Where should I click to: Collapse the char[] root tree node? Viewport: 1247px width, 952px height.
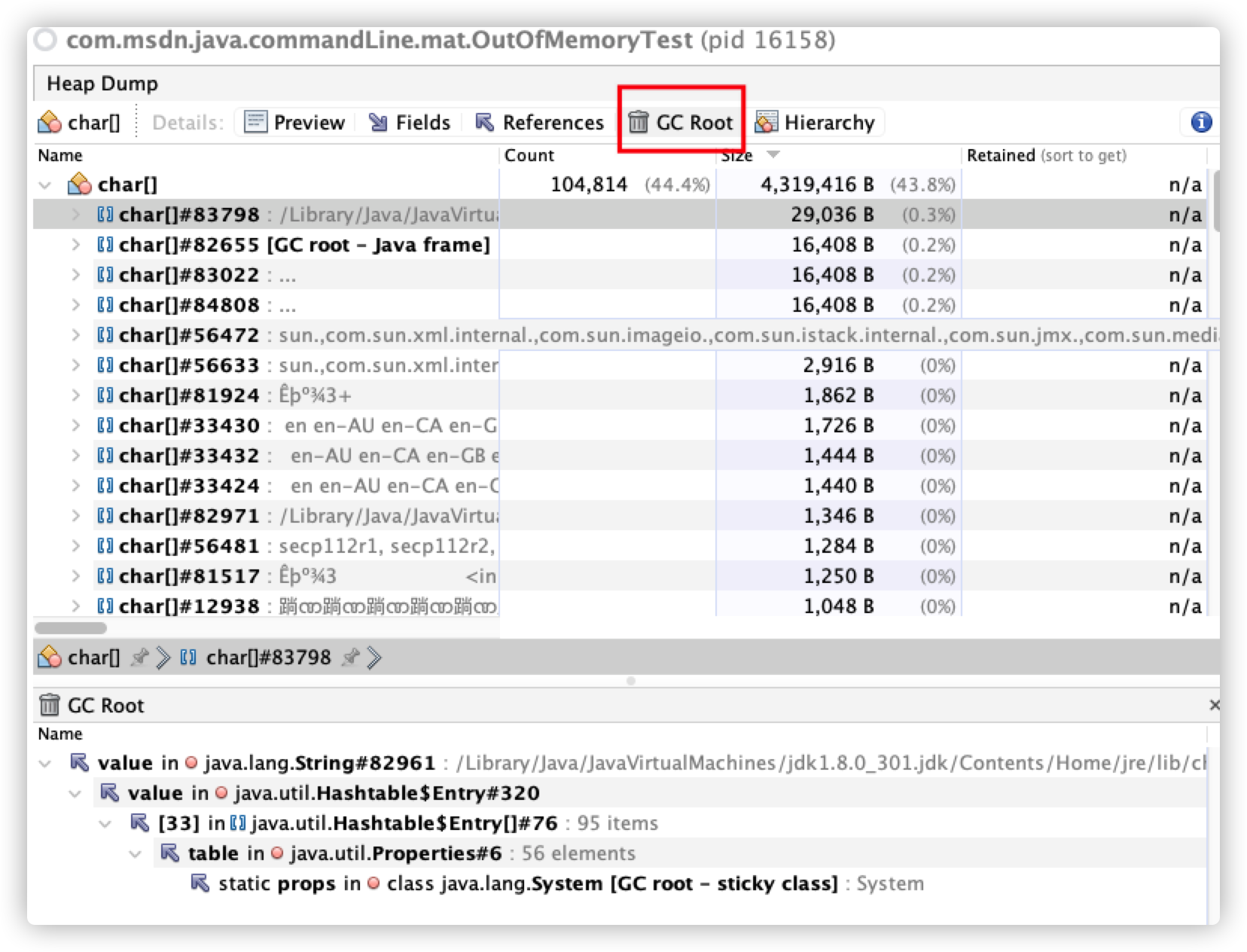coord(45,184)
